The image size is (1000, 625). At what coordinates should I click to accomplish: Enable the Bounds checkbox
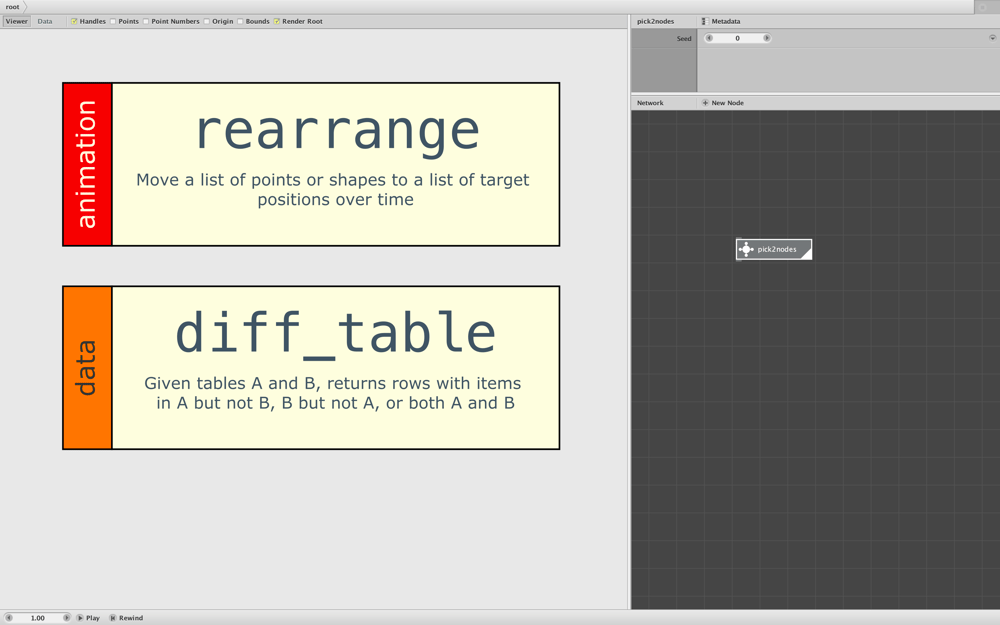point(240,21)
